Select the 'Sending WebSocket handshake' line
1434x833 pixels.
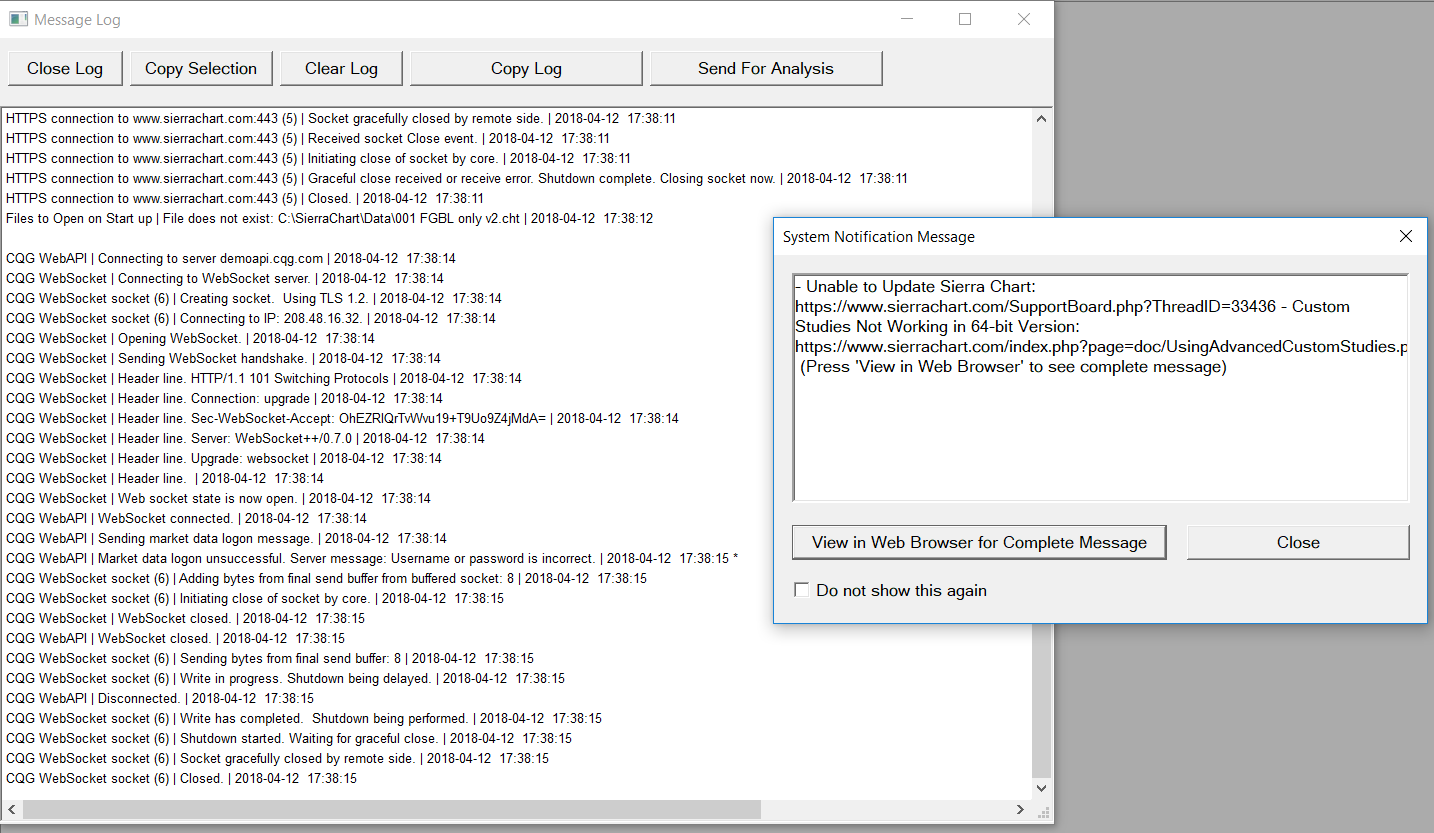224,358
